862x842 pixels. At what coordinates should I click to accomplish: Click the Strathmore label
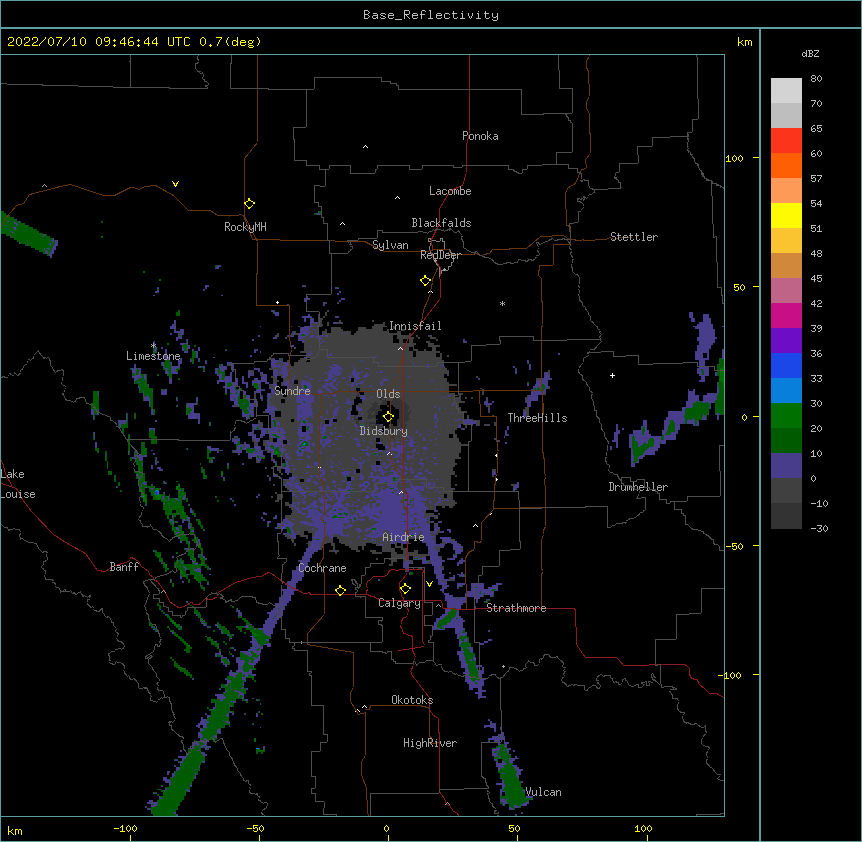516,608
